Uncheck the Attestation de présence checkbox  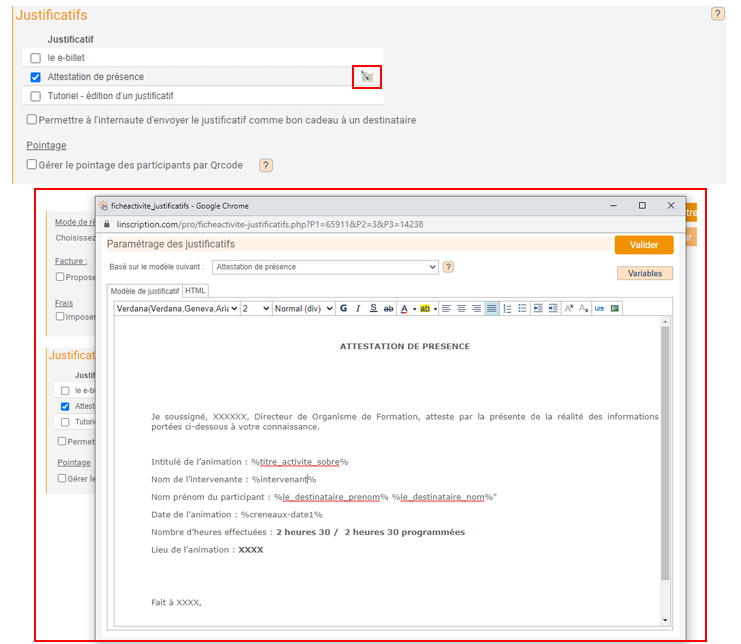tap(36, 77)
